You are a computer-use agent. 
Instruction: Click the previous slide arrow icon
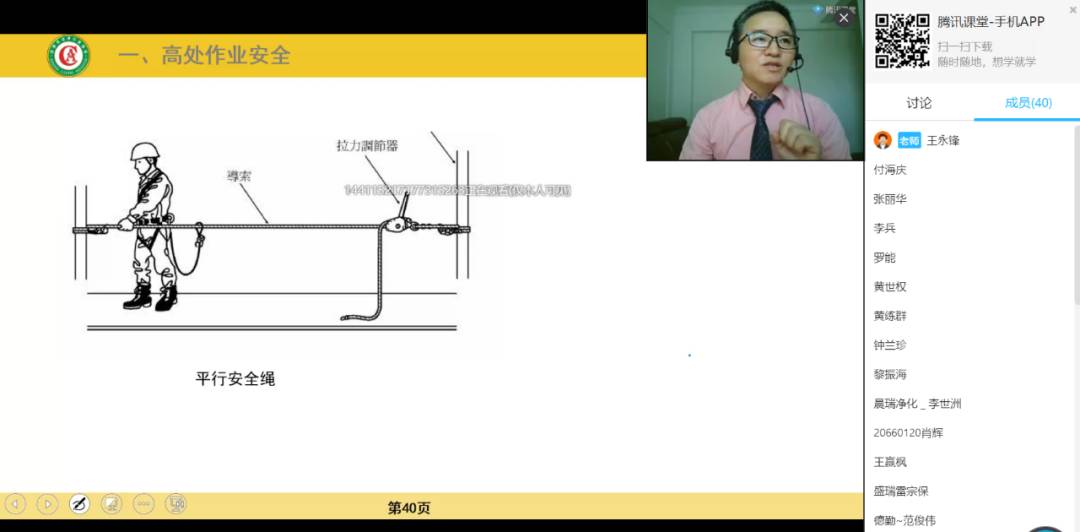15,504
